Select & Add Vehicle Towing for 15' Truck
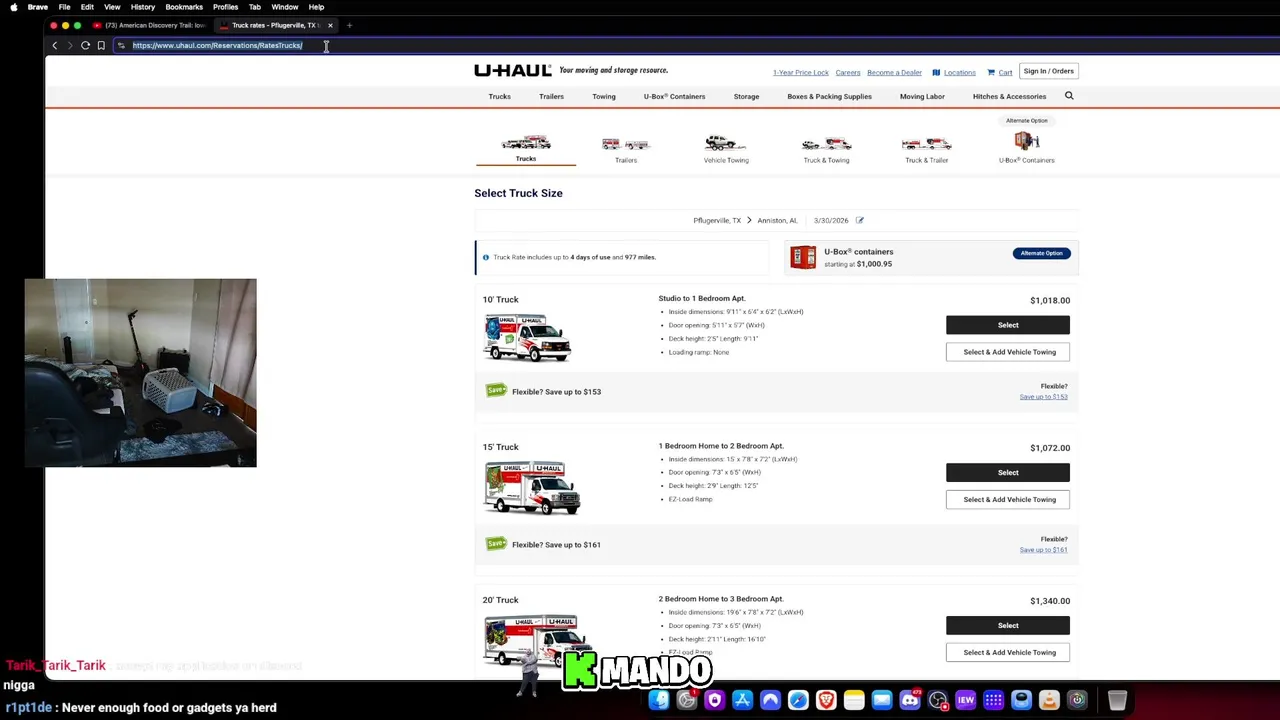Viewport: 1280px width, 720px height. pyautogui.click(x=1008, y=499)
